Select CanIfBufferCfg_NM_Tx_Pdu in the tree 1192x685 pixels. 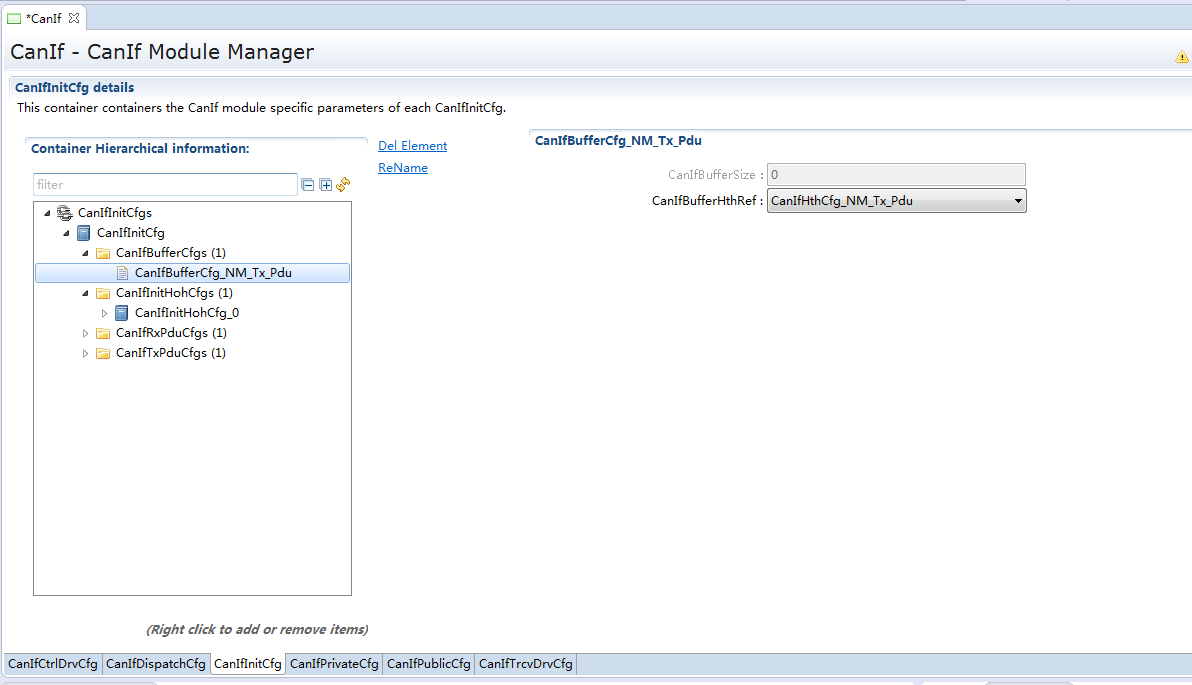click(213, 273)
